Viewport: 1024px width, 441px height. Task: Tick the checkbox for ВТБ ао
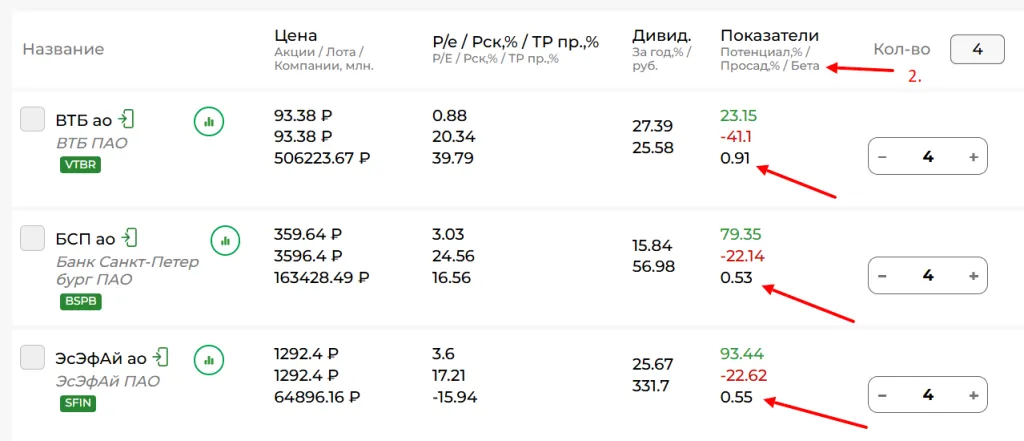(33, 119)
